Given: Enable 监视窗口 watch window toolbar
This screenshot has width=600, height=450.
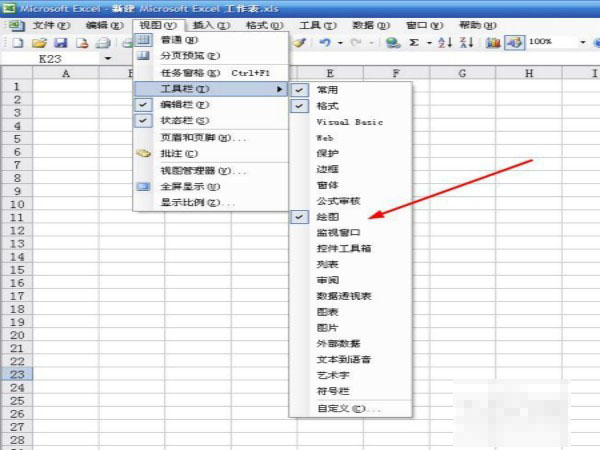Looking at the screenshot, I should tap(351, 233).
